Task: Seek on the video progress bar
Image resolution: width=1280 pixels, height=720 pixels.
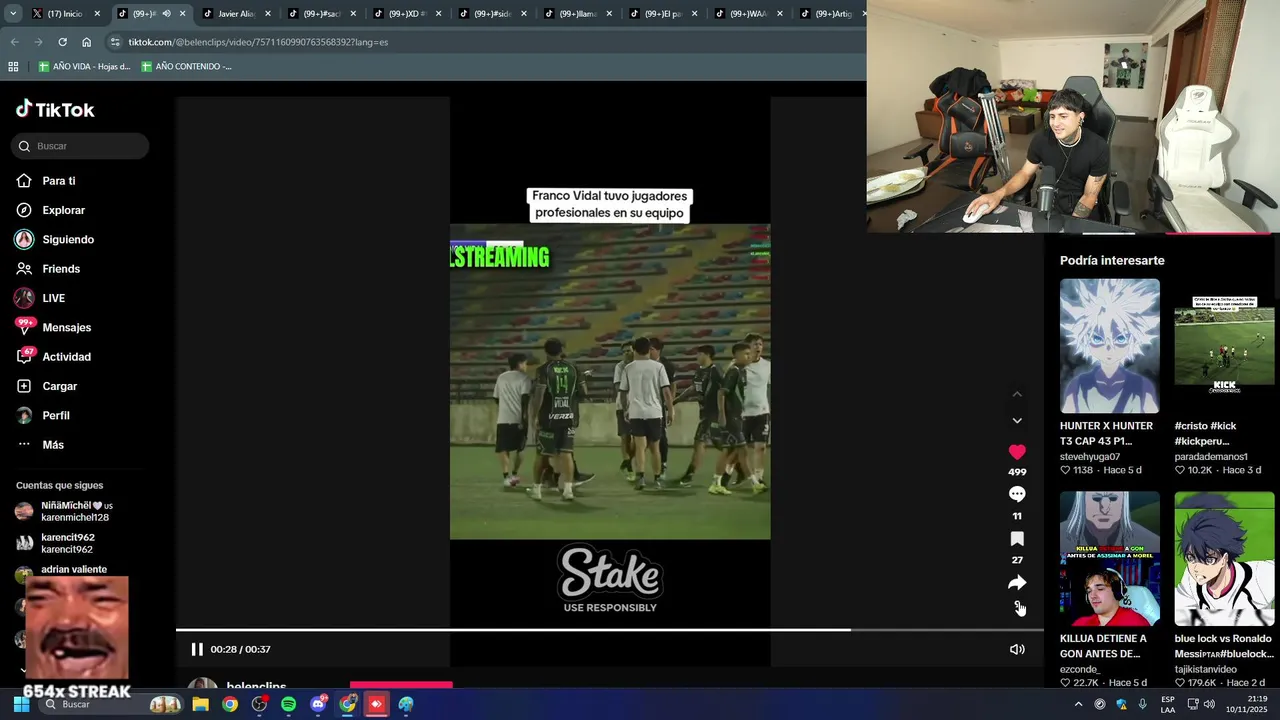Action: tap(610, 630)
